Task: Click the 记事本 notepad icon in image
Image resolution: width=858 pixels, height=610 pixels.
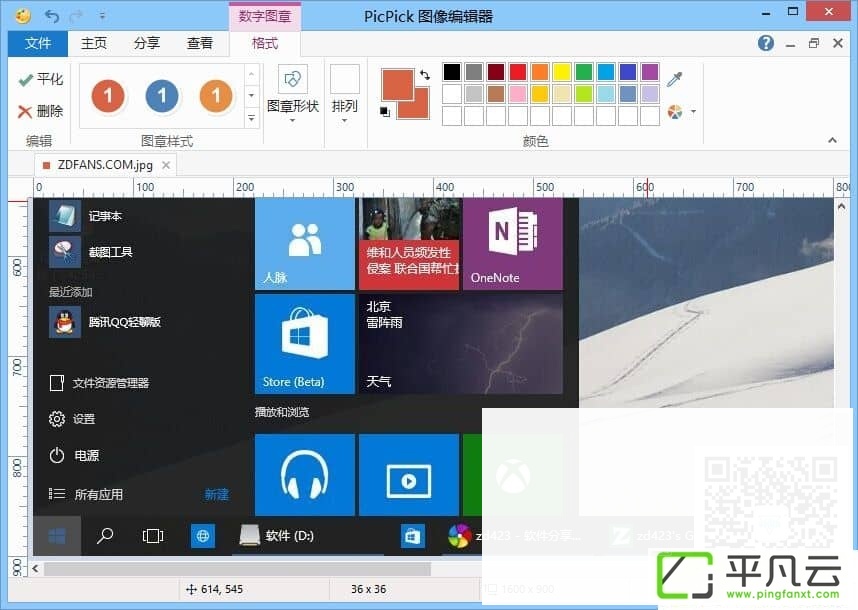Action: [x=65, y=216]
